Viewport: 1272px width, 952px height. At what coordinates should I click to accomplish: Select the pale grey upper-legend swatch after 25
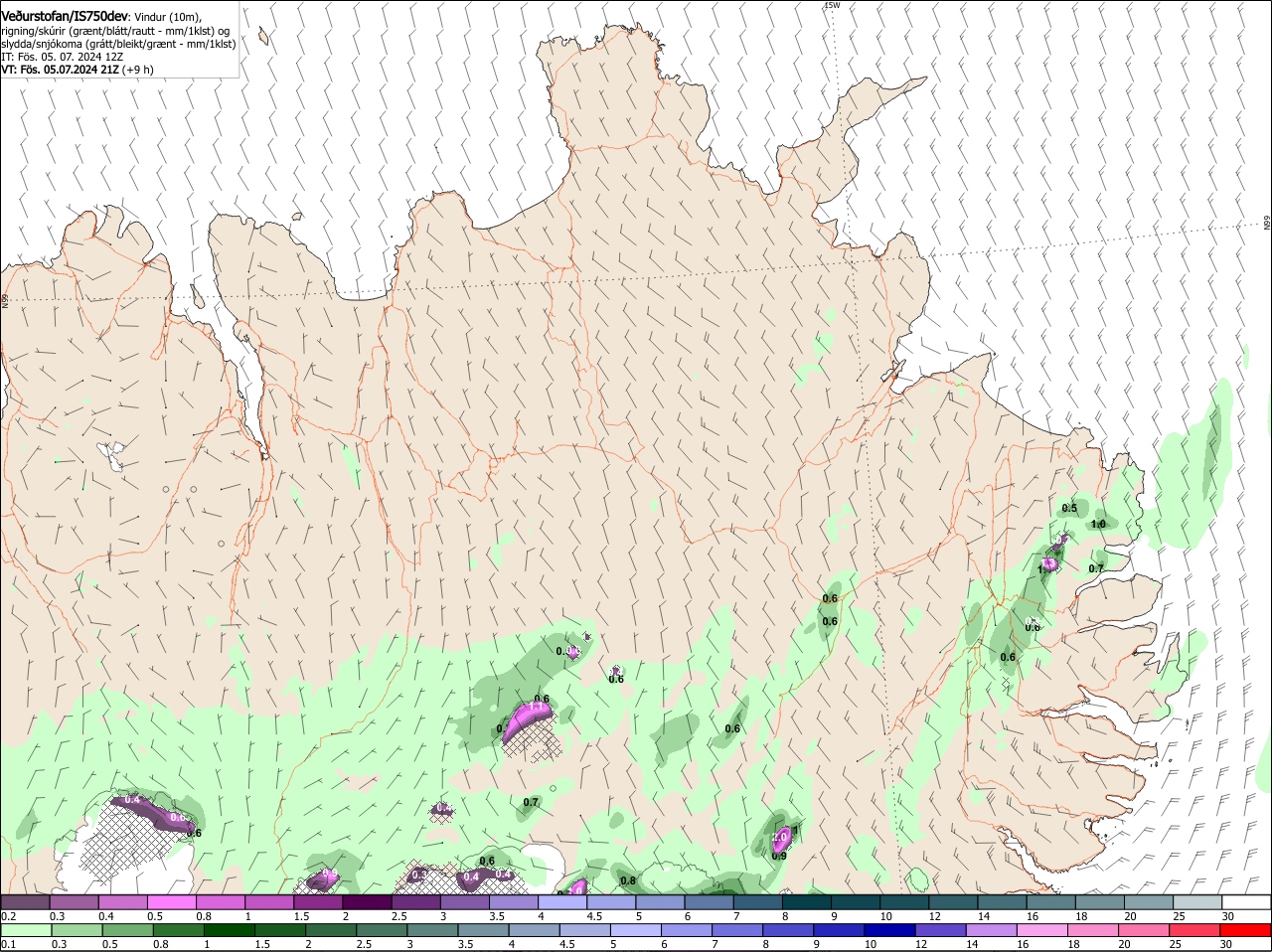tap(1197, 901)
